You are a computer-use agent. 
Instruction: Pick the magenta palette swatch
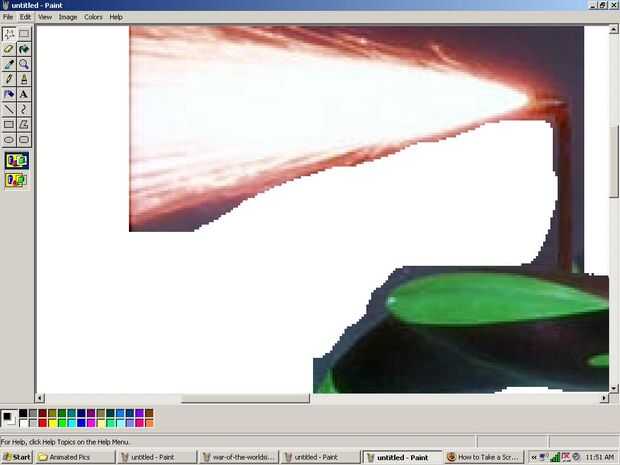click(91, 423)
